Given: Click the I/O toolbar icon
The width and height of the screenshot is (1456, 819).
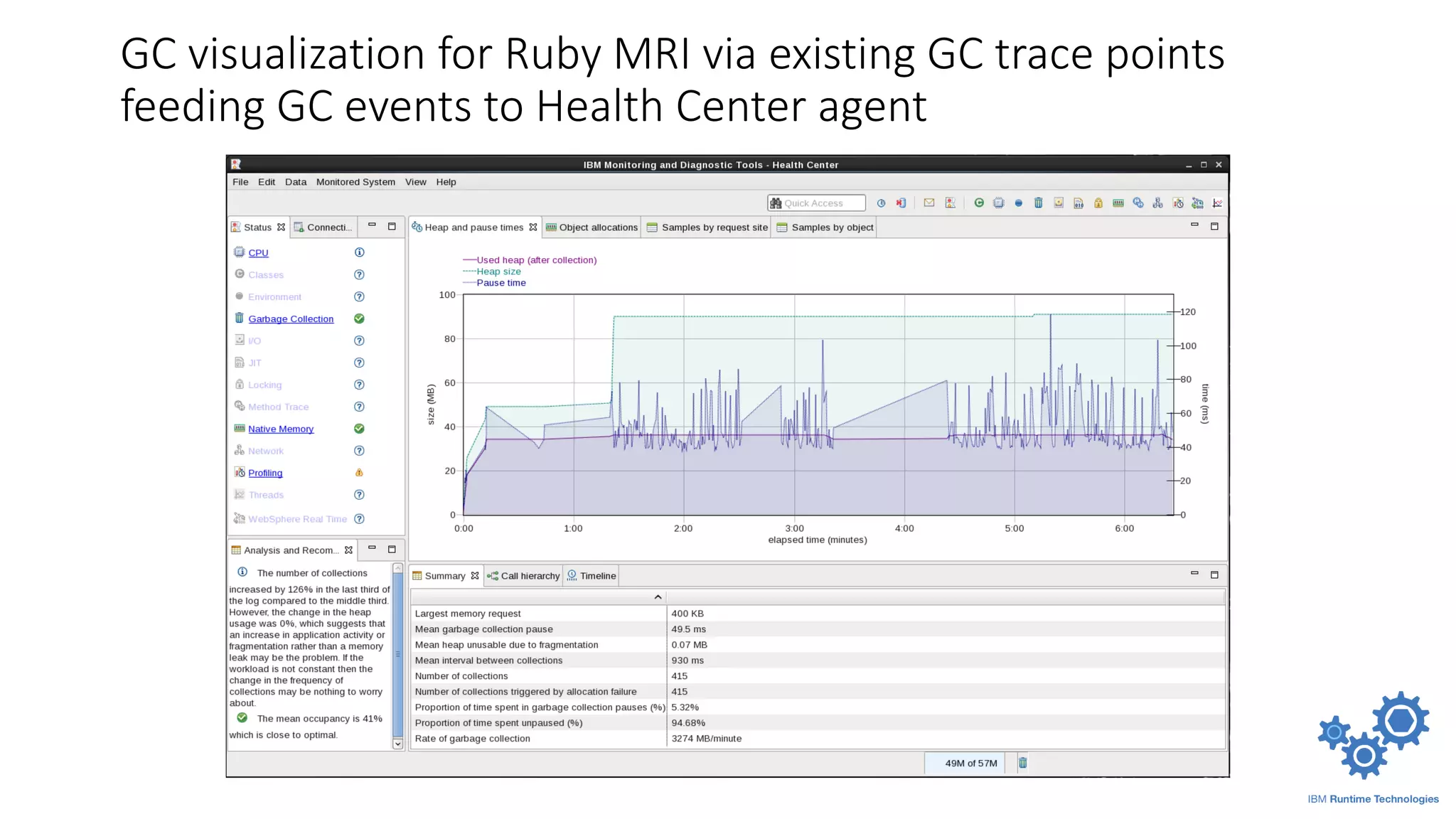Looking at the screenshot, I should point(1059,203).
